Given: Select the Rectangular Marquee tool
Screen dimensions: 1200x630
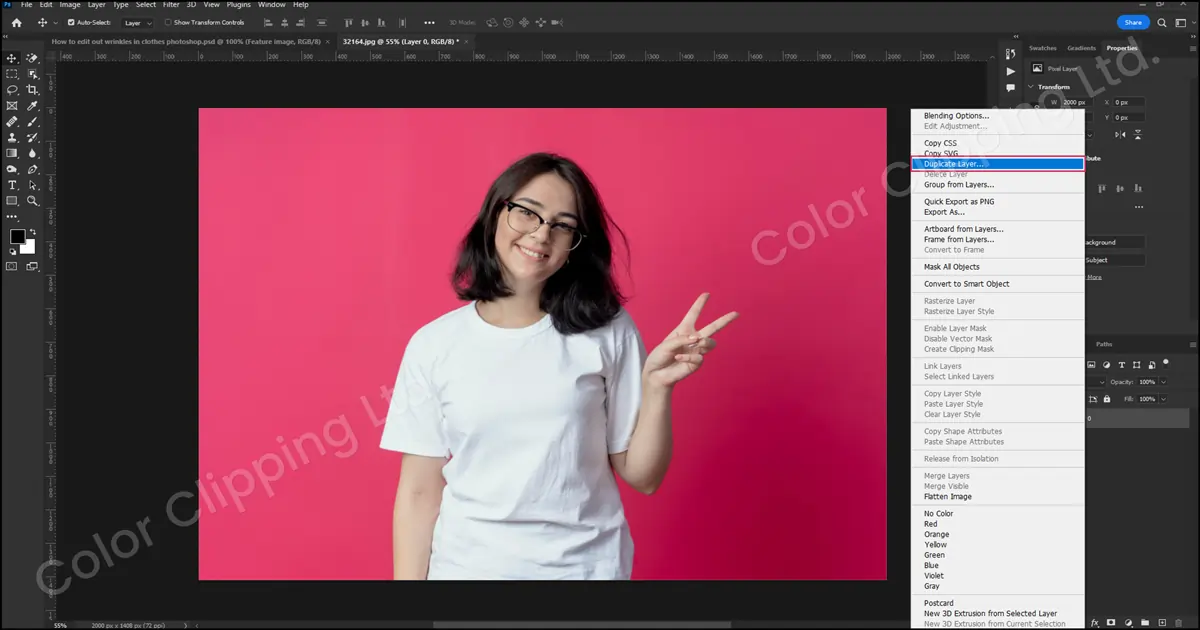Looking at the screenshot, I should 12,74.
